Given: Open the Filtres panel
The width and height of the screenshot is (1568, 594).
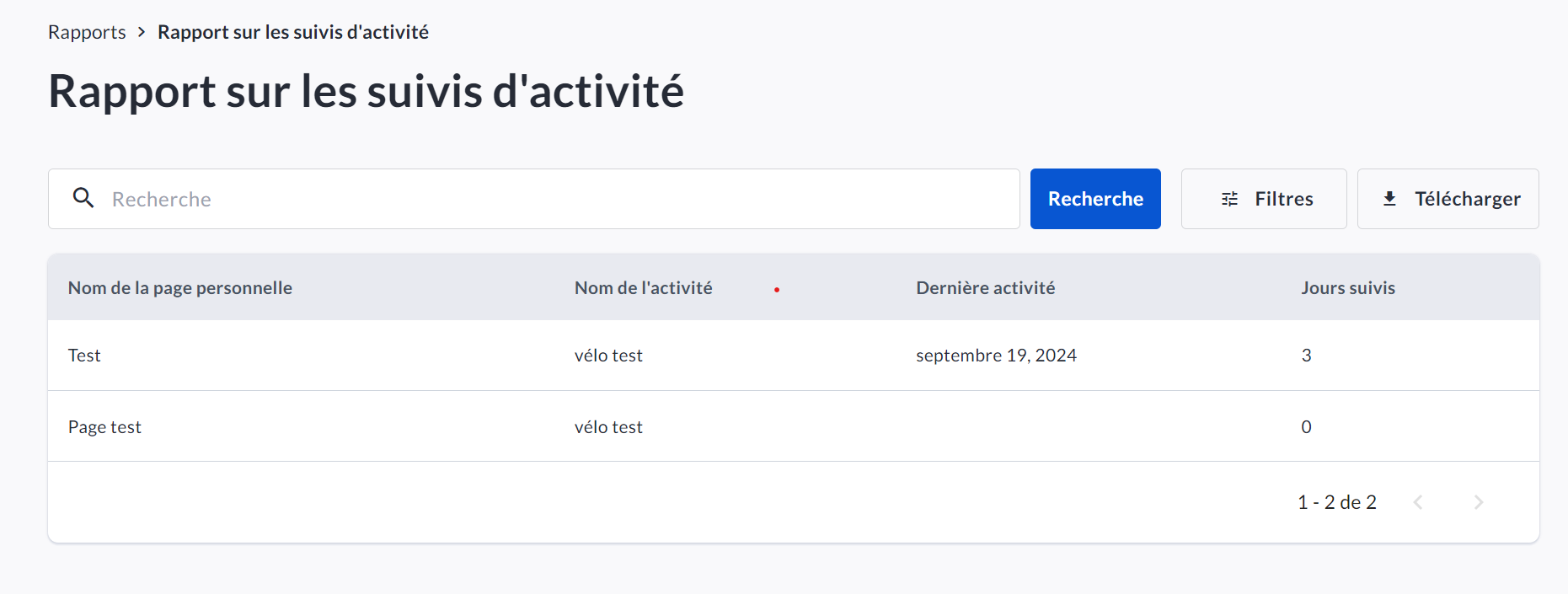Looking at the screenshot, I should (1264, 199).
